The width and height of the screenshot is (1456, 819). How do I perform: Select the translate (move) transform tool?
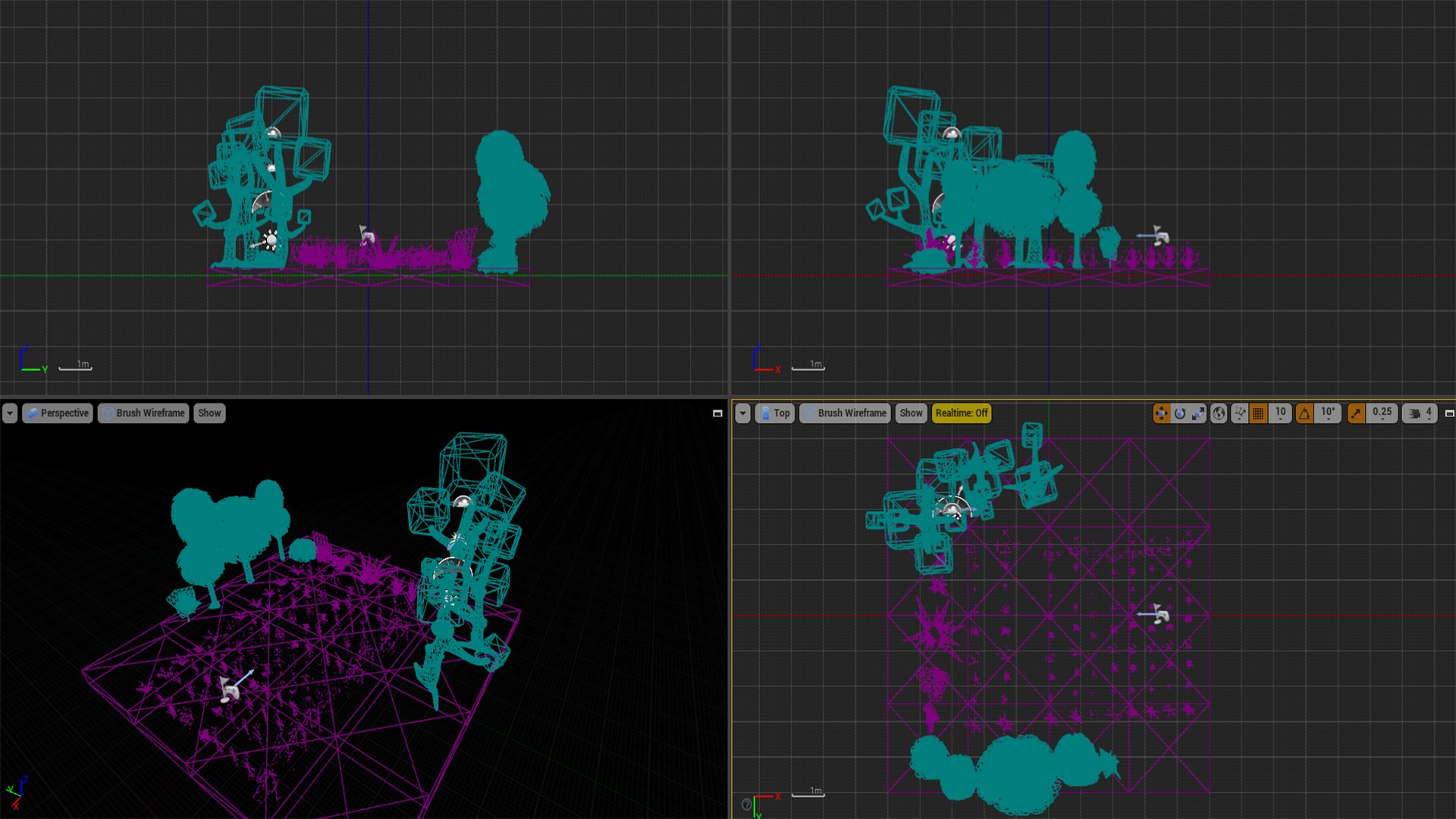[1161, 413]
